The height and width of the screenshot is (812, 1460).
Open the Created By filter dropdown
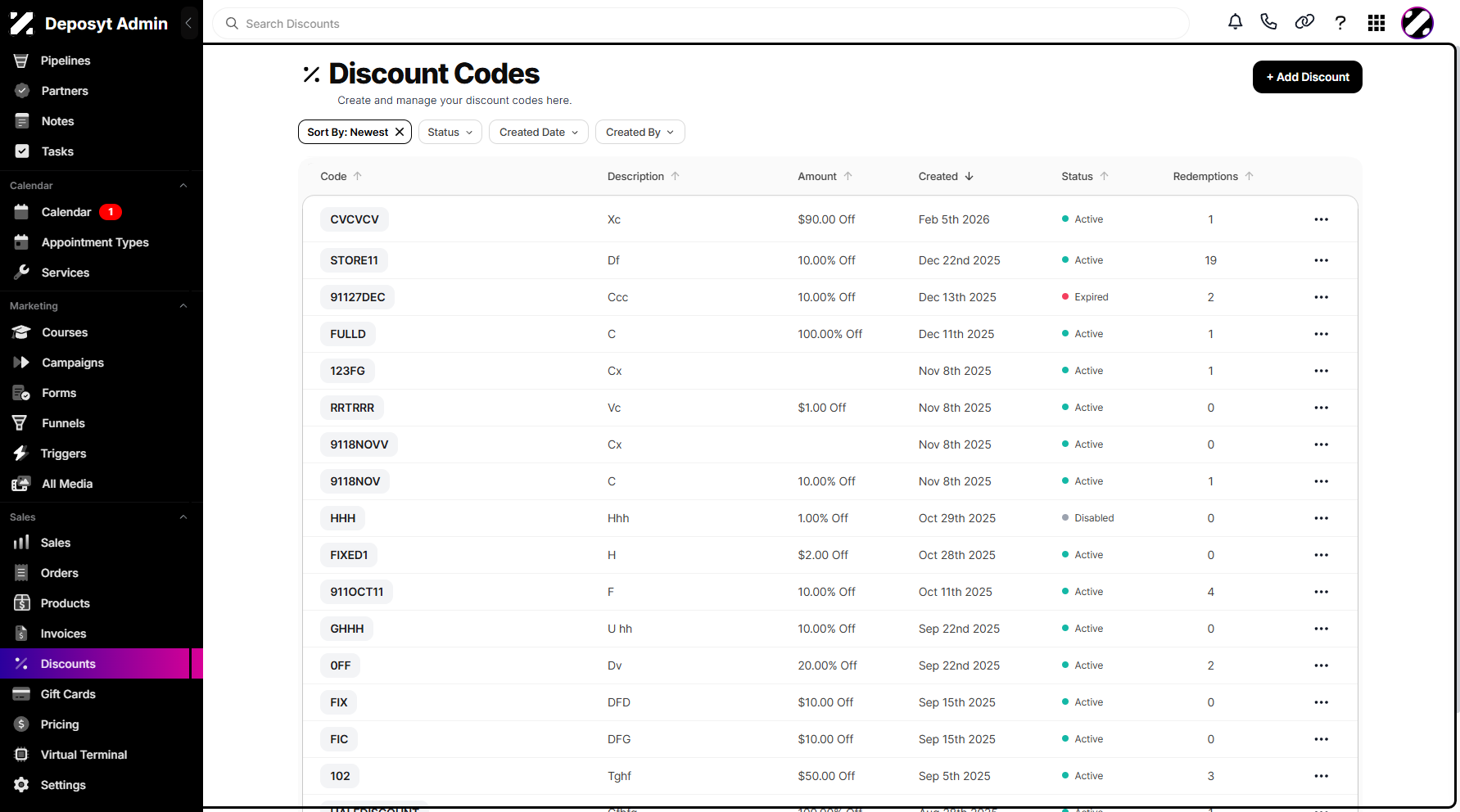(x=640, y=132)
